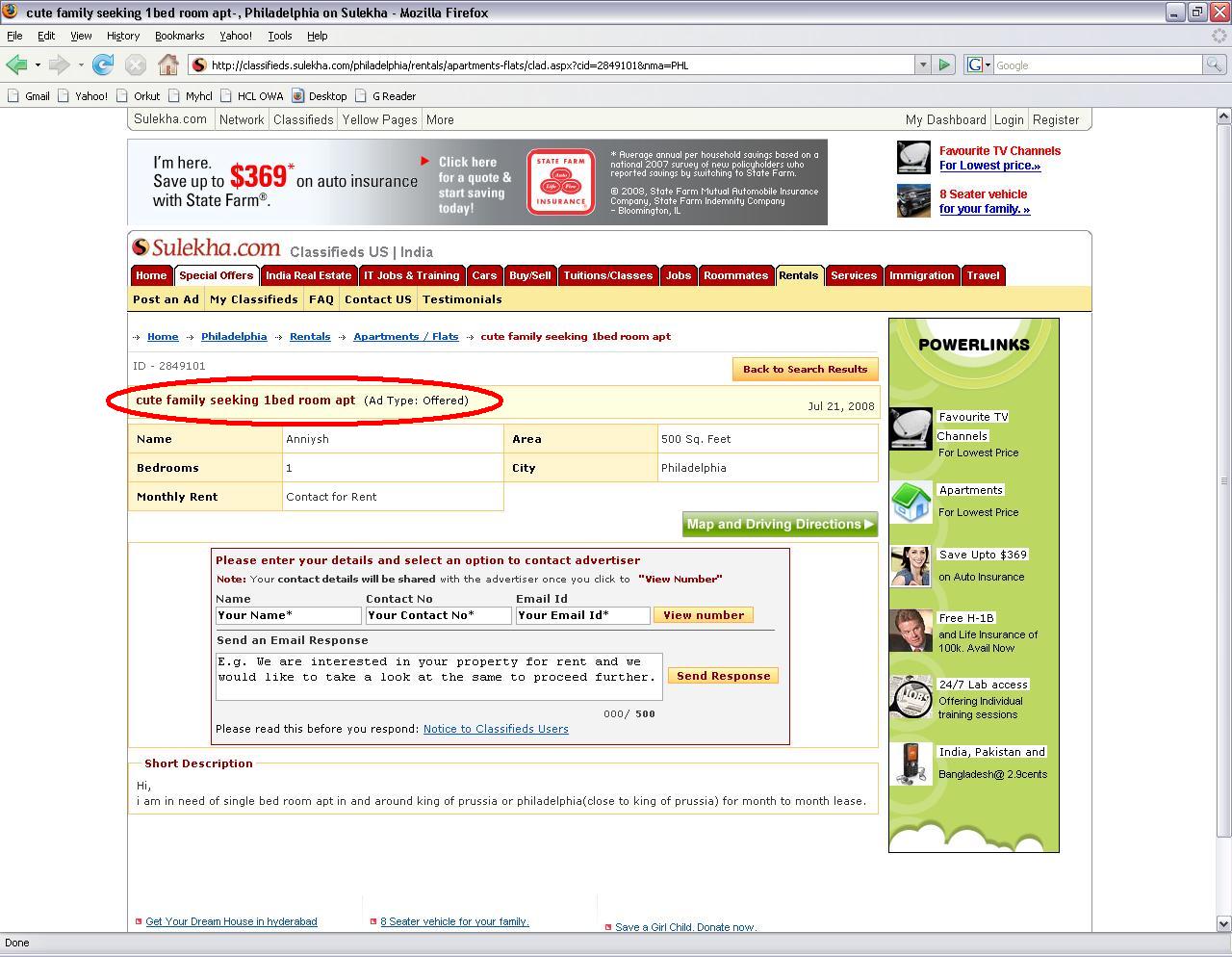Open Notice to Classifieds Users link
1232x957 pixels.
pos(496,729)
